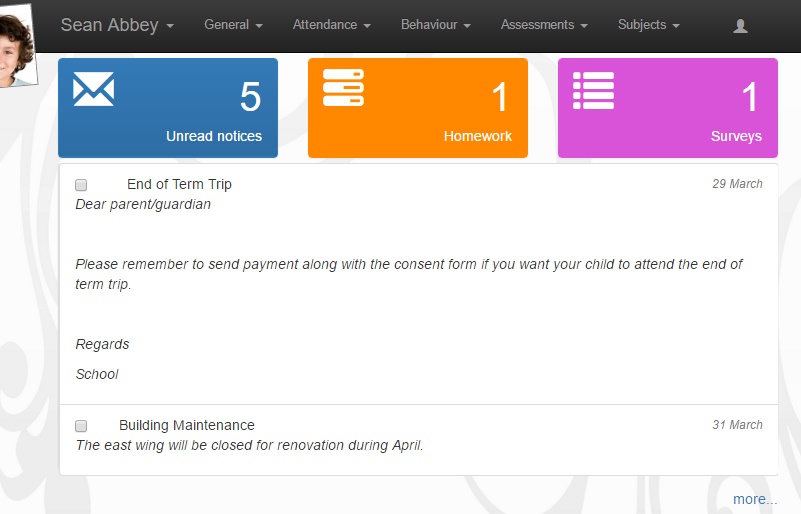Click the unread notices count number 5
Viewport: 801px width, 514px height.
(x=250, y=97)
